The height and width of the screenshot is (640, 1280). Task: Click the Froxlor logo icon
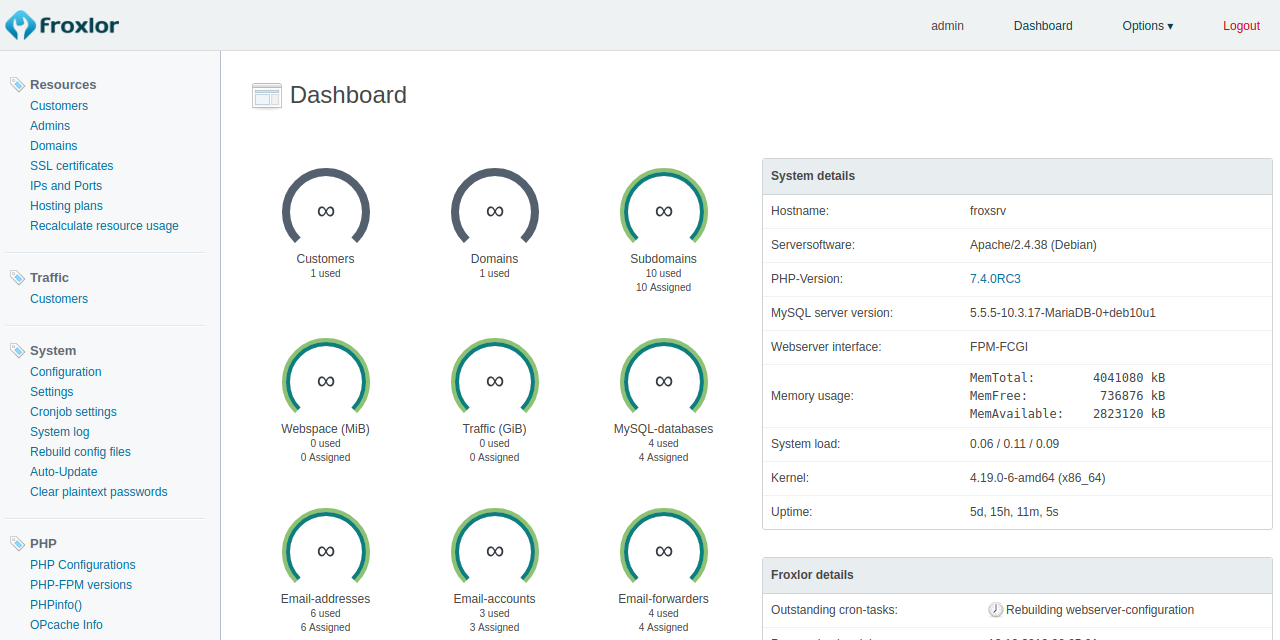(x=20, y=25)
